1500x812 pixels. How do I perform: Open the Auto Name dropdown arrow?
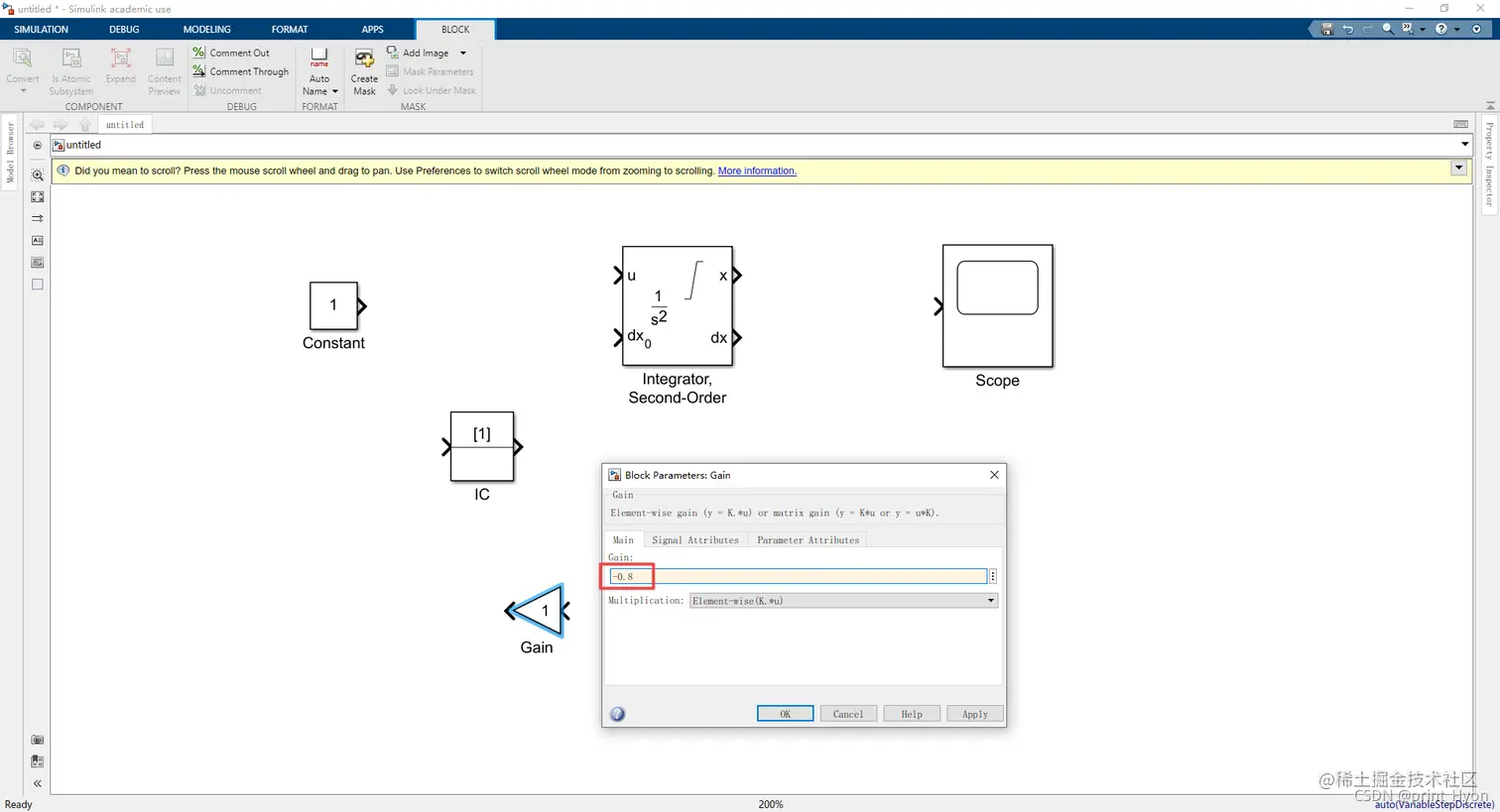335,91
